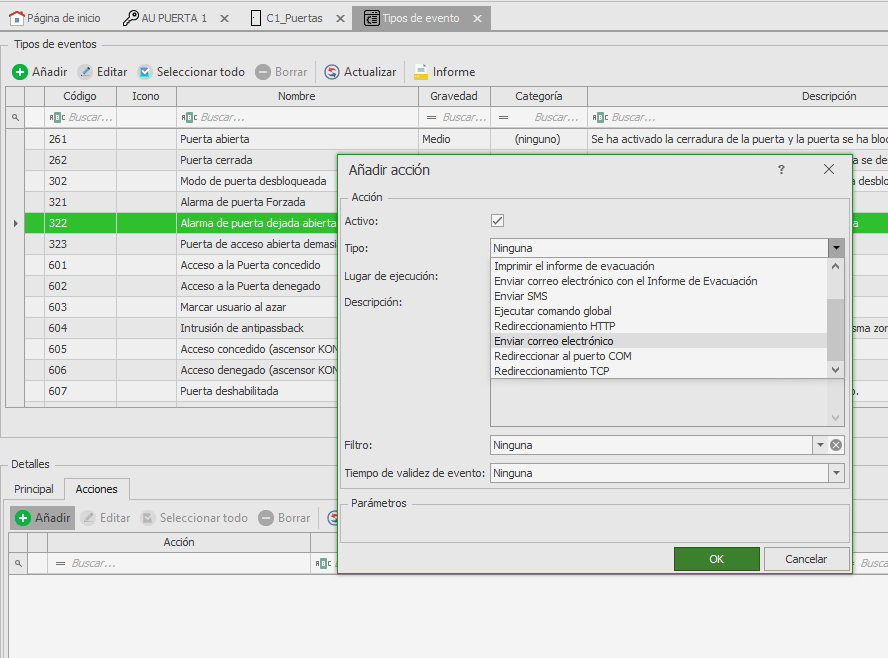Select Imprimir el informe de evacuación option
Viewport: 888px width, 658px height.
click(x=659, y=266)
